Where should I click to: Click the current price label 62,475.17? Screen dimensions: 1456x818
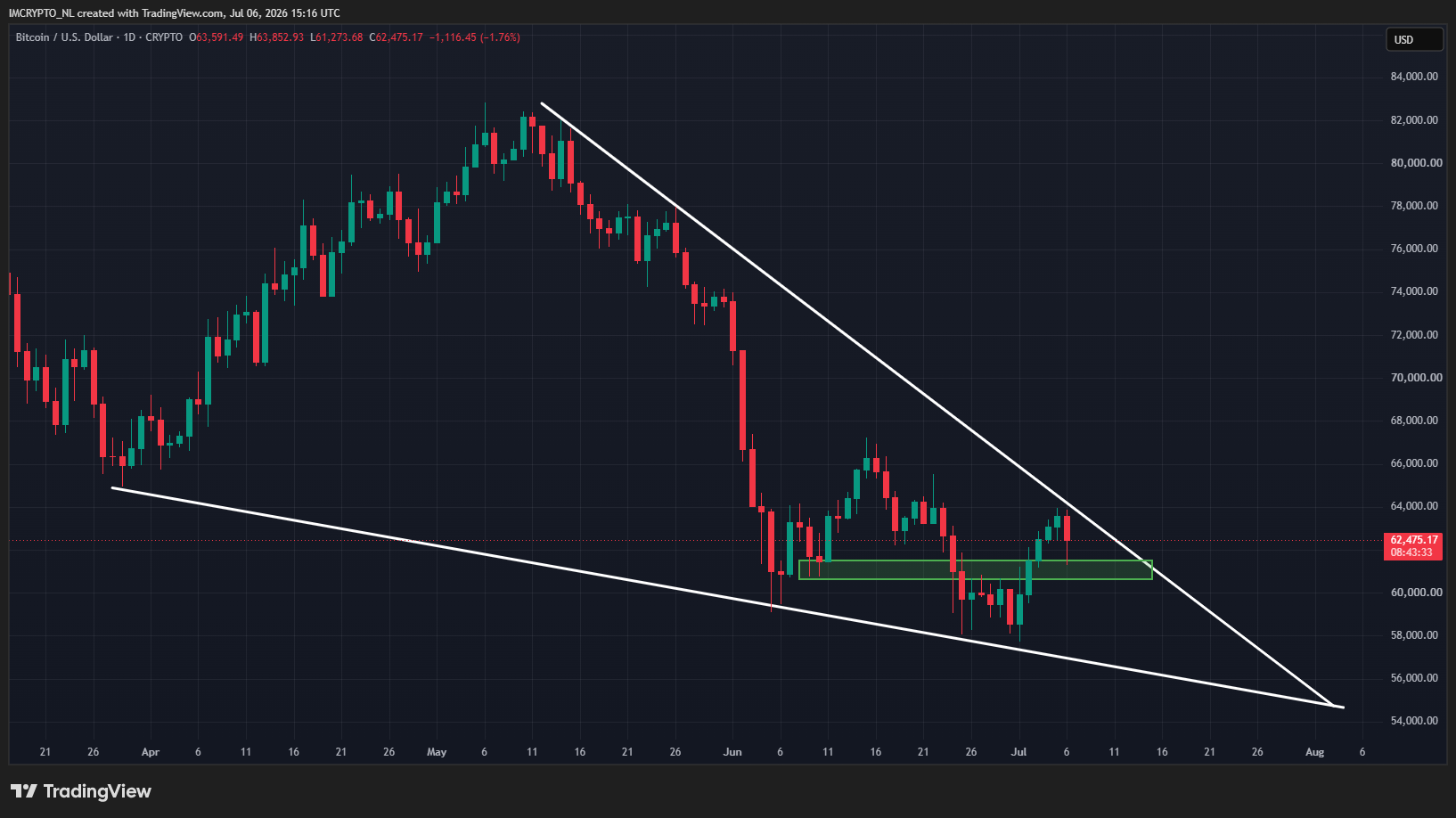click(1414, 540)
